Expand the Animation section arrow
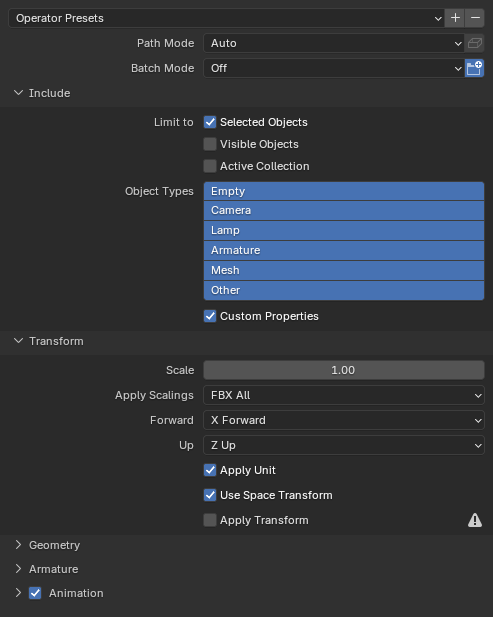 tap(18, 593)
